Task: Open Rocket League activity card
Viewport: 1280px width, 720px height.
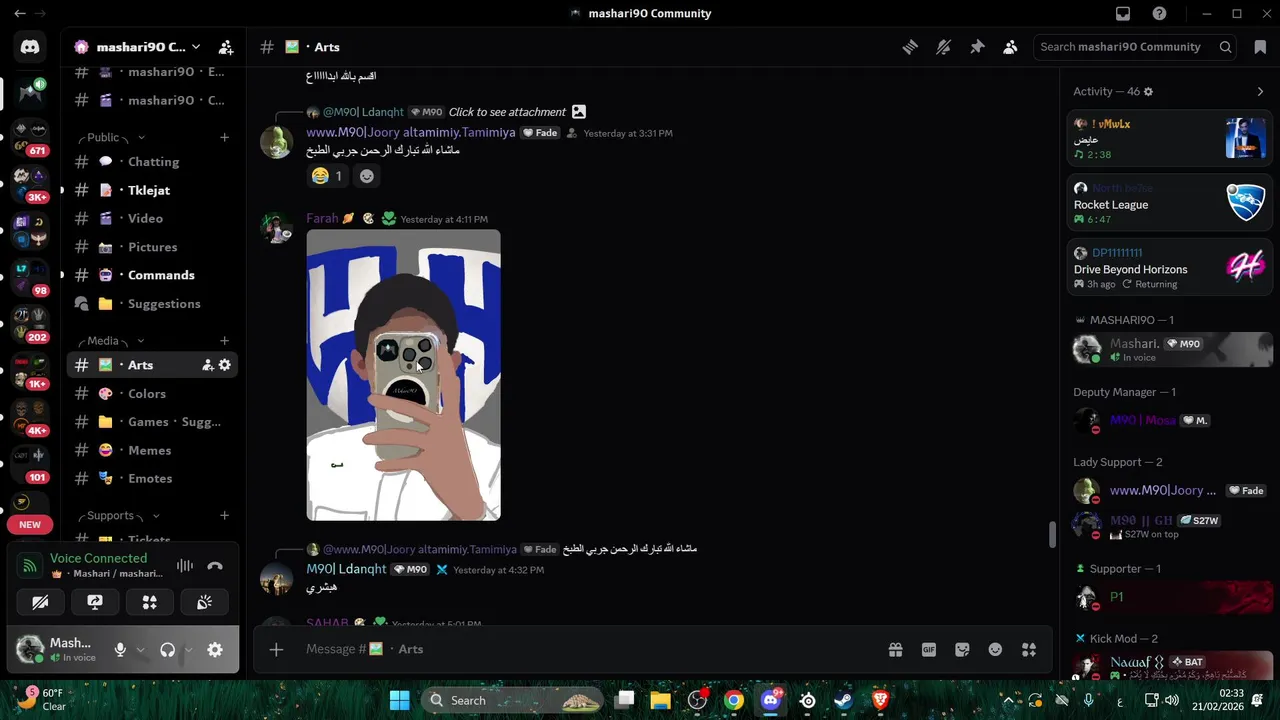Action: point(1170,202)
